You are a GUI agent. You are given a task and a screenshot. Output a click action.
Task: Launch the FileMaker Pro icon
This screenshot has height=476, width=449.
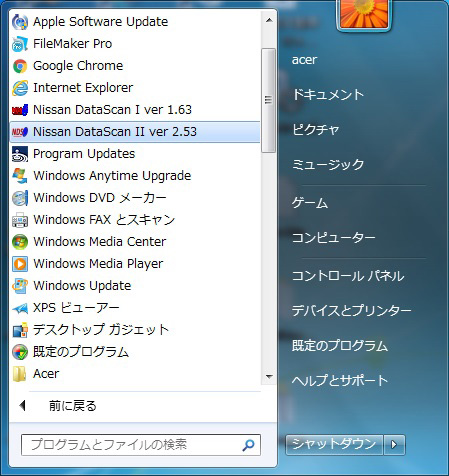coord(20,44)
